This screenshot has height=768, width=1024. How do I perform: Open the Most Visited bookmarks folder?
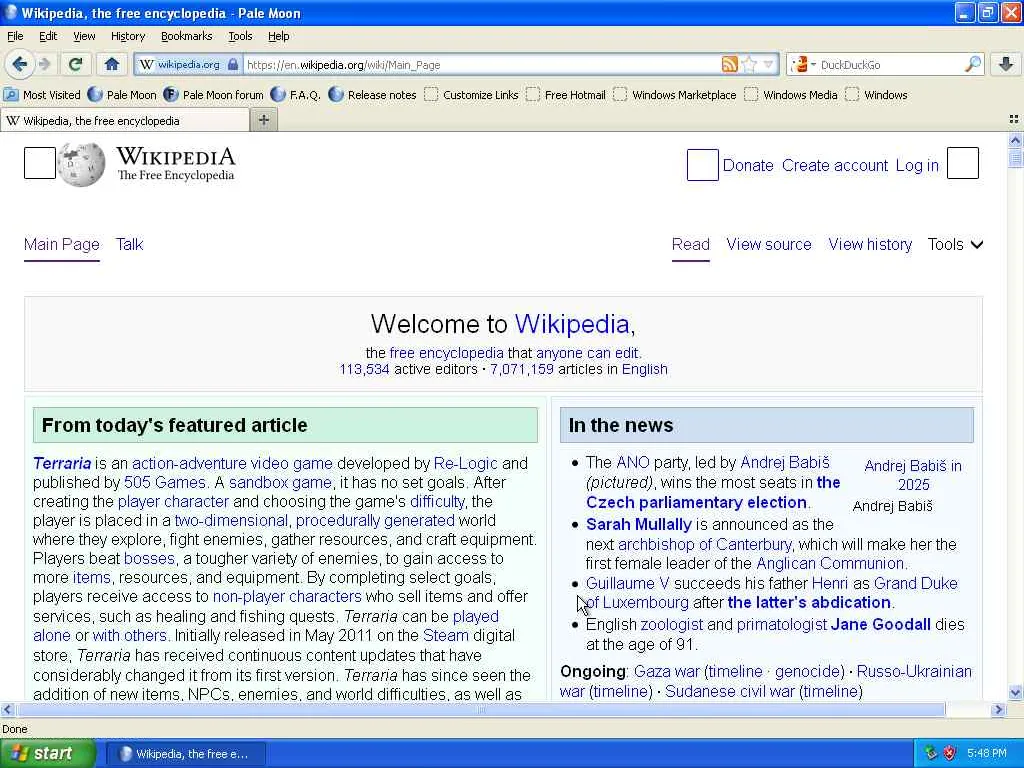coord(42,95)
